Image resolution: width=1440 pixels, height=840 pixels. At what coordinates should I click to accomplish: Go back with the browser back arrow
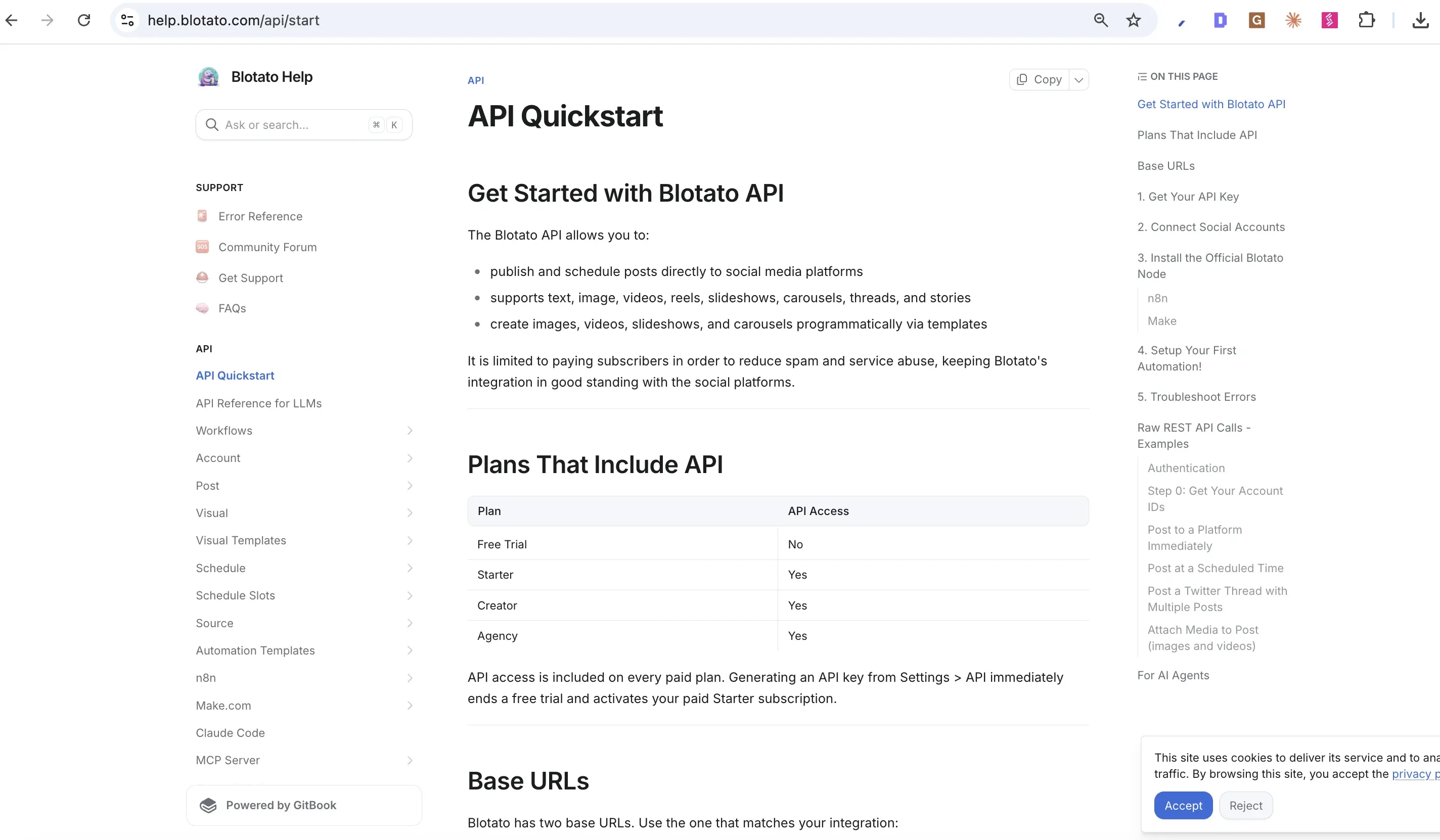[12, 21]
